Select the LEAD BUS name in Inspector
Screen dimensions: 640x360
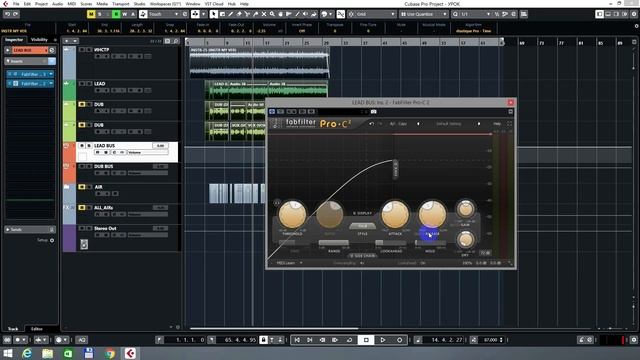(29, 50)
